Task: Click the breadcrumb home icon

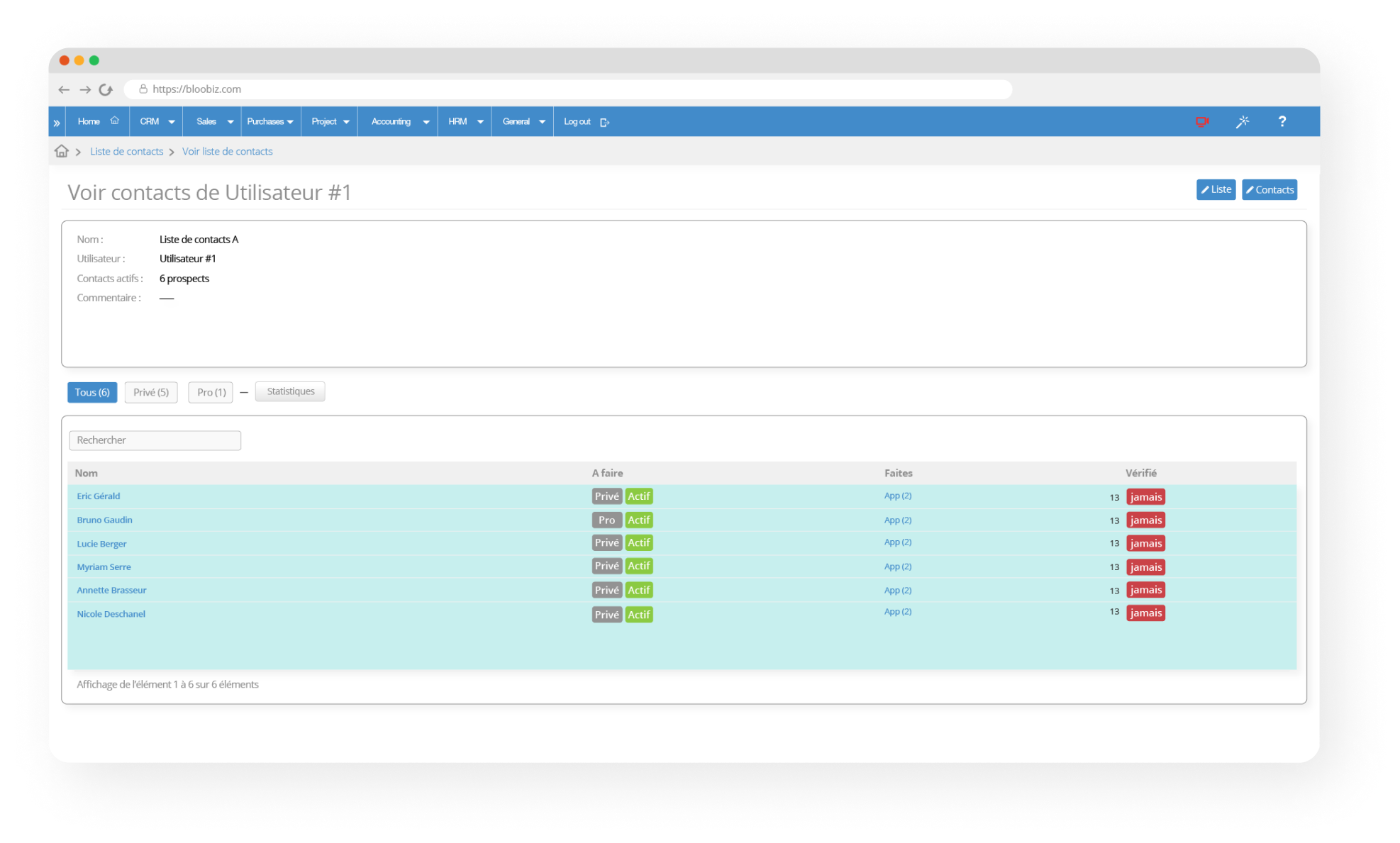Action: (62, 151)
